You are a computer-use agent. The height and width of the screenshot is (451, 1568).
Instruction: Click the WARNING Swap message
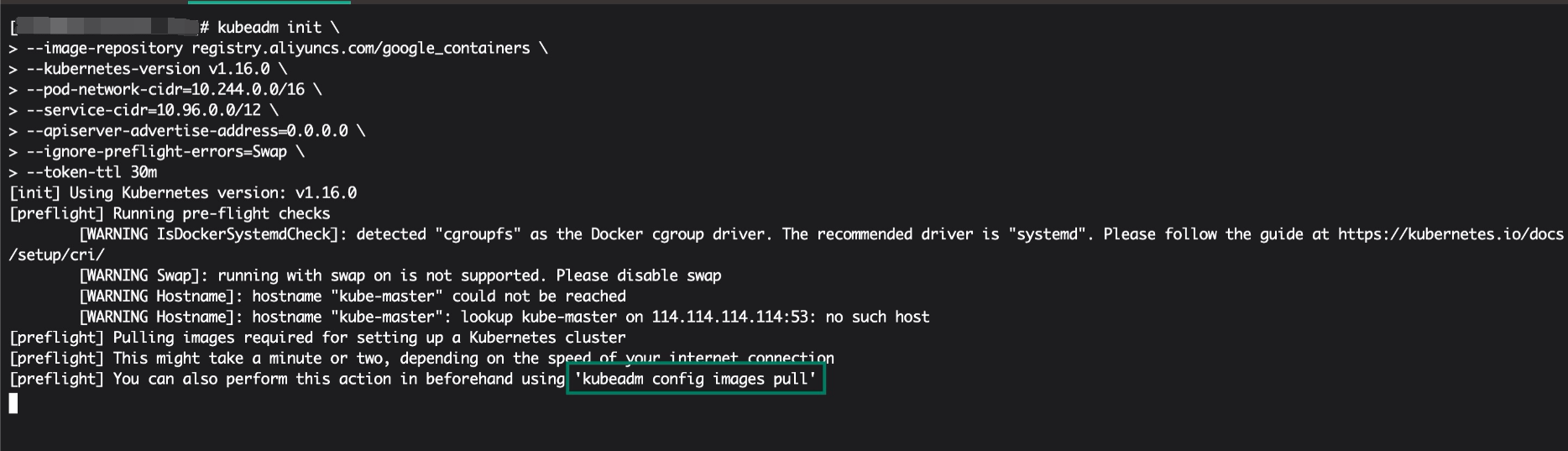(400, 275)
